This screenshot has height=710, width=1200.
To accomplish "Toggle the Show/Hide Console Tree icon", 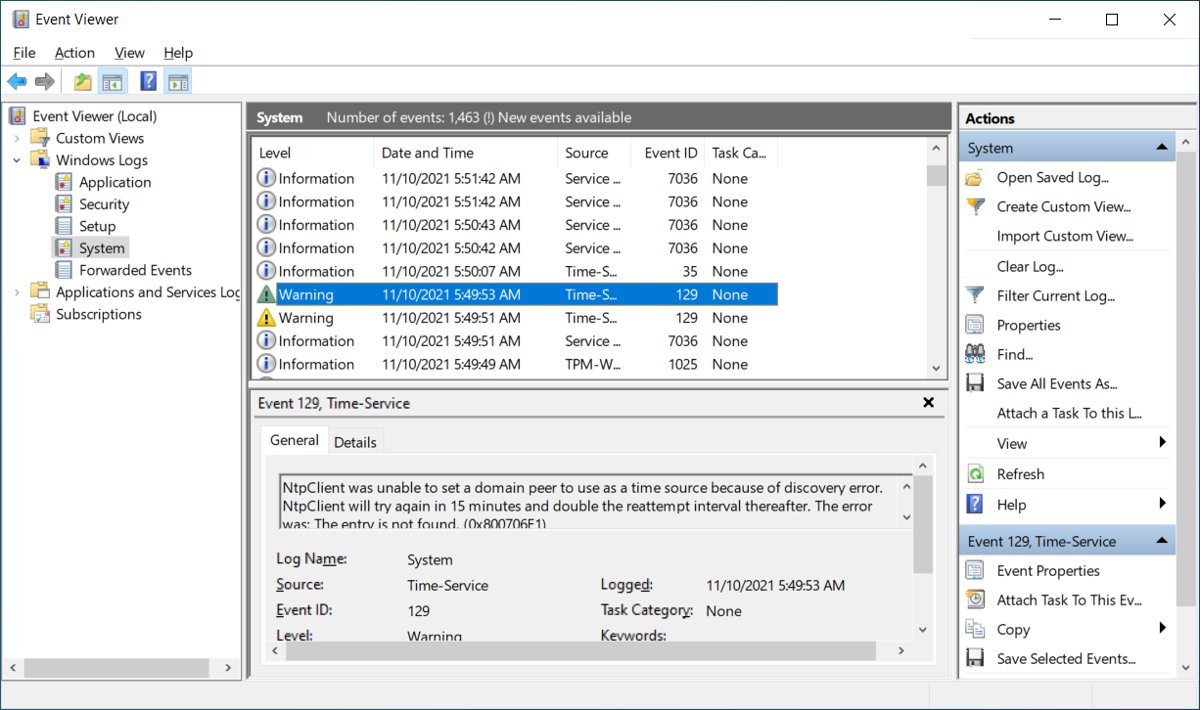I will (112, 82).
